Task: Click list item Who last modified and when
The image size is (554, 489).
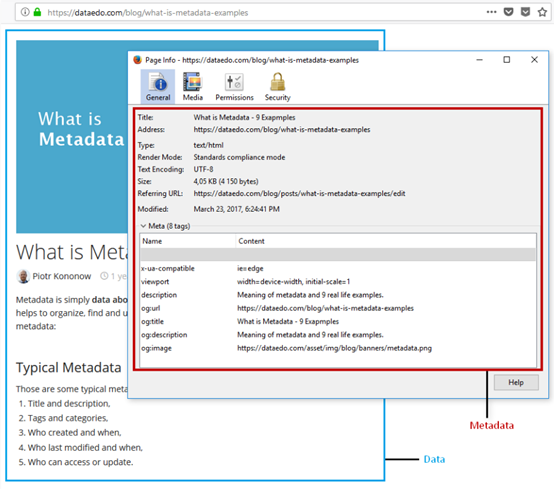Action: (x=85, y=448)
